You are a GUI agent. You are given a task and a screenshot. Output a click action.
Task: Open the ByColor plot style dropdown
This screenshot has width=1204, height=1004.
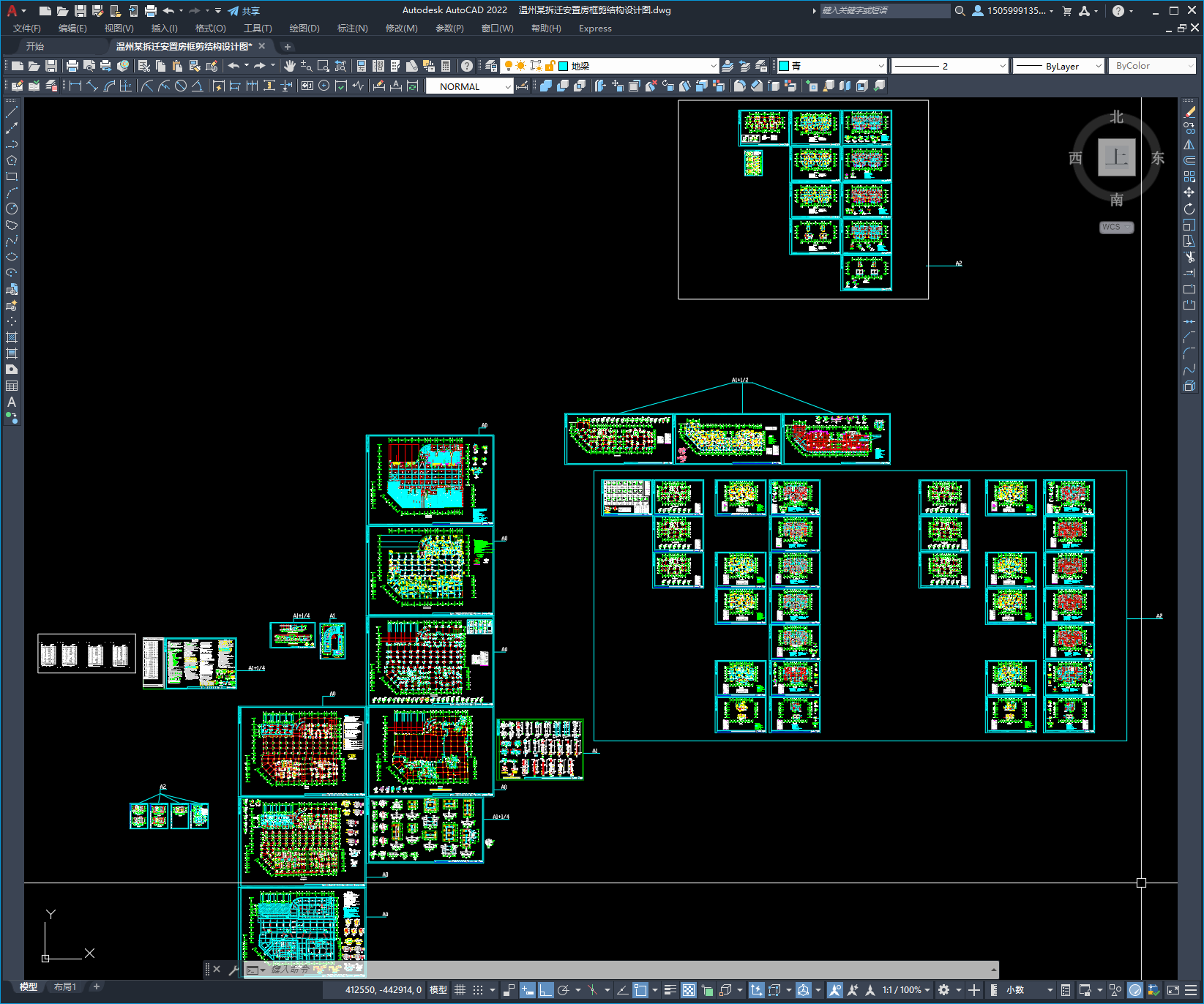point(1152,66)
